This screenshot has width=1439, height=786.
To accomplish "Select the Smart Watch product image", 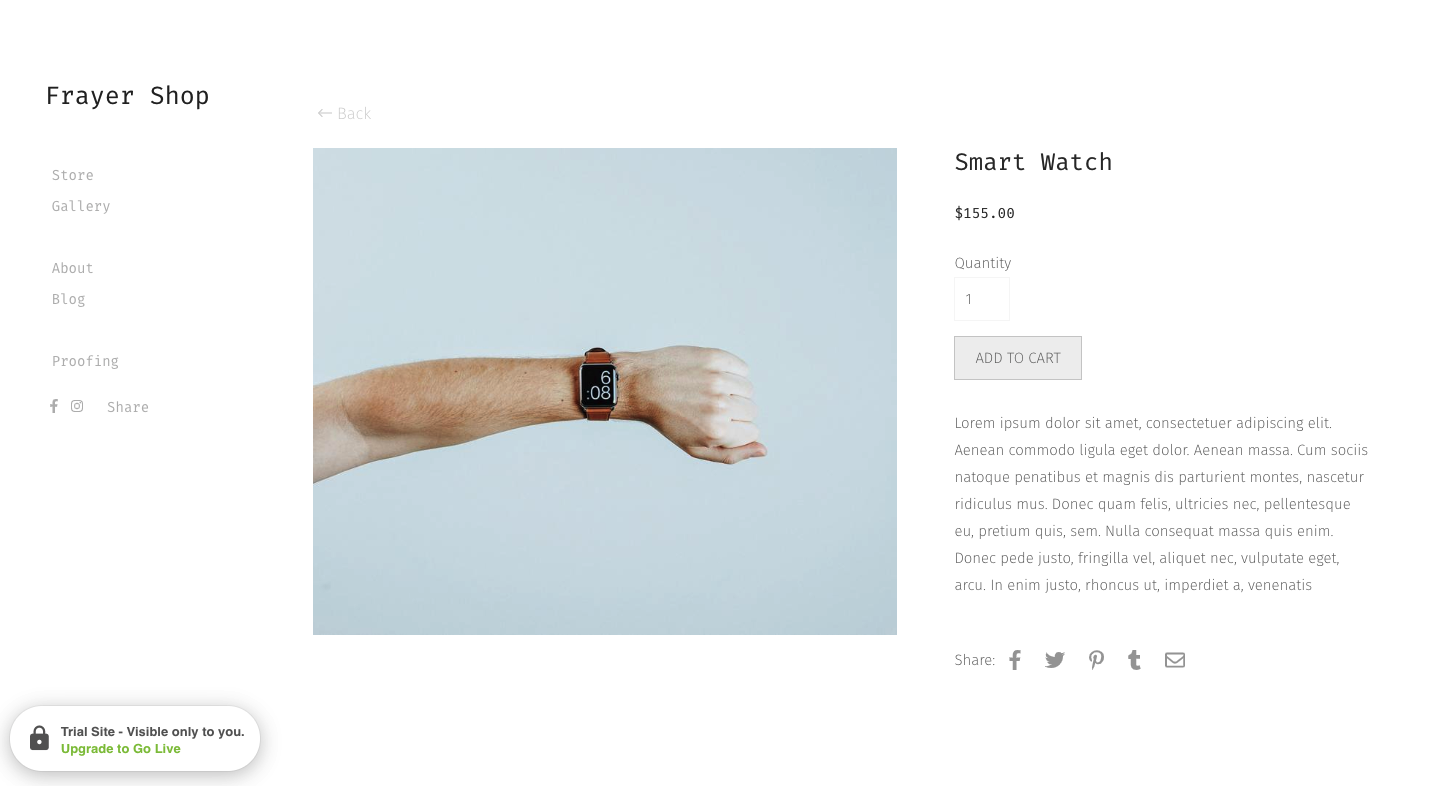I will click(605, 391).
